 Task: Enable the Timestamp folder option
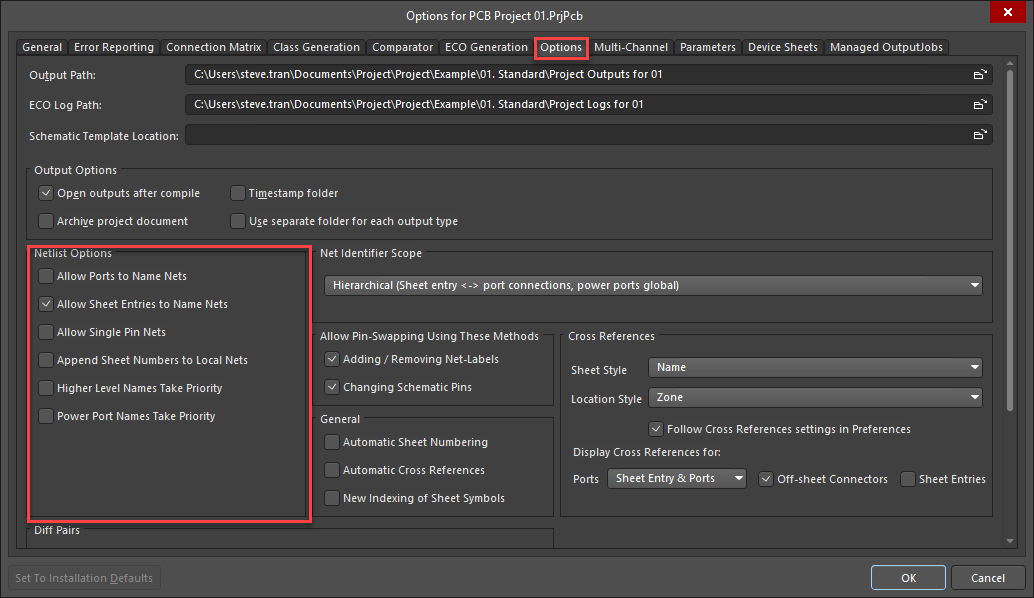click(237, 193)
